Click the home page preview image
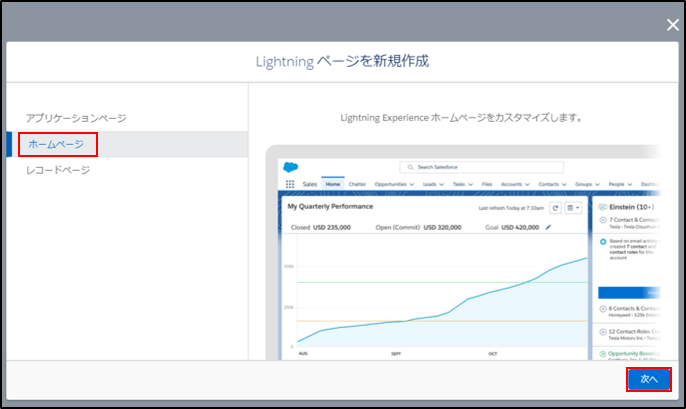The width and height of the screenshot is (686, 409). (463, 252)
